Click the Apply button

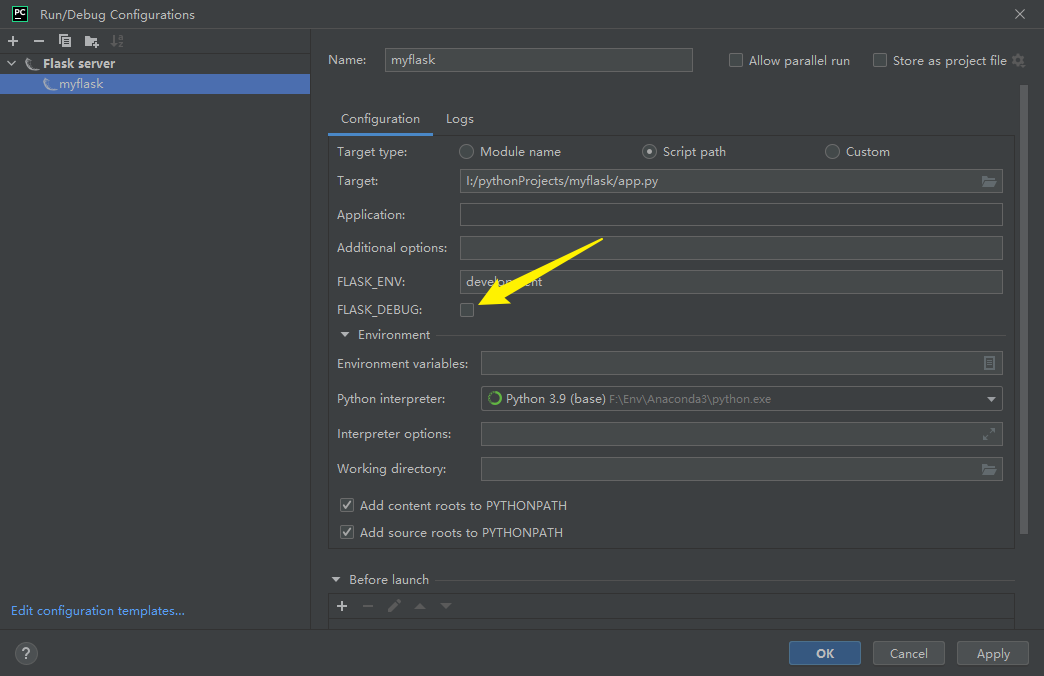point(993,653)
